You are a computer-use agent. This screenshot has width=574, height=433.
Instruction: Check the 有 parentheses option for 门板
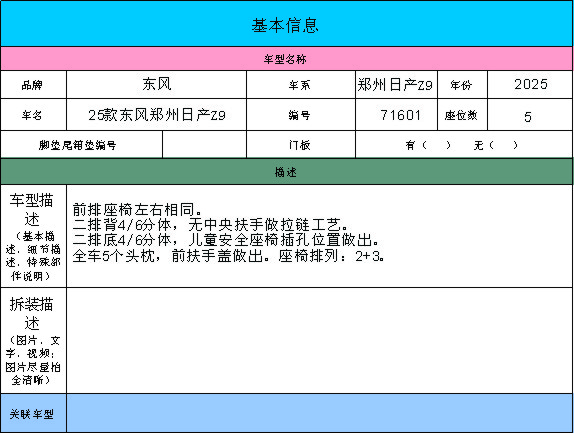(x=436, y=145)
